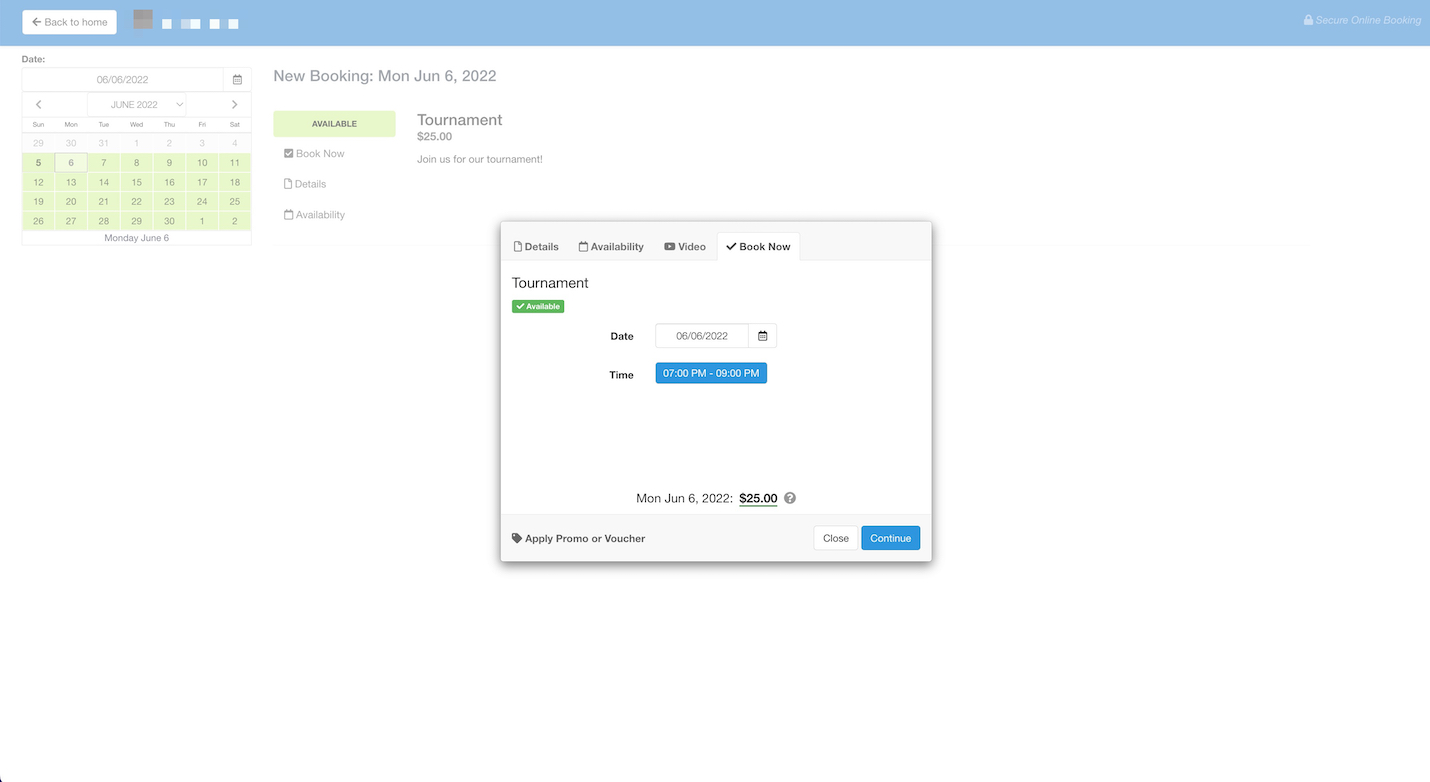This screenshot has width=1430, height=782.
Task: Select June 15 in the calendar
Action: 137,183
